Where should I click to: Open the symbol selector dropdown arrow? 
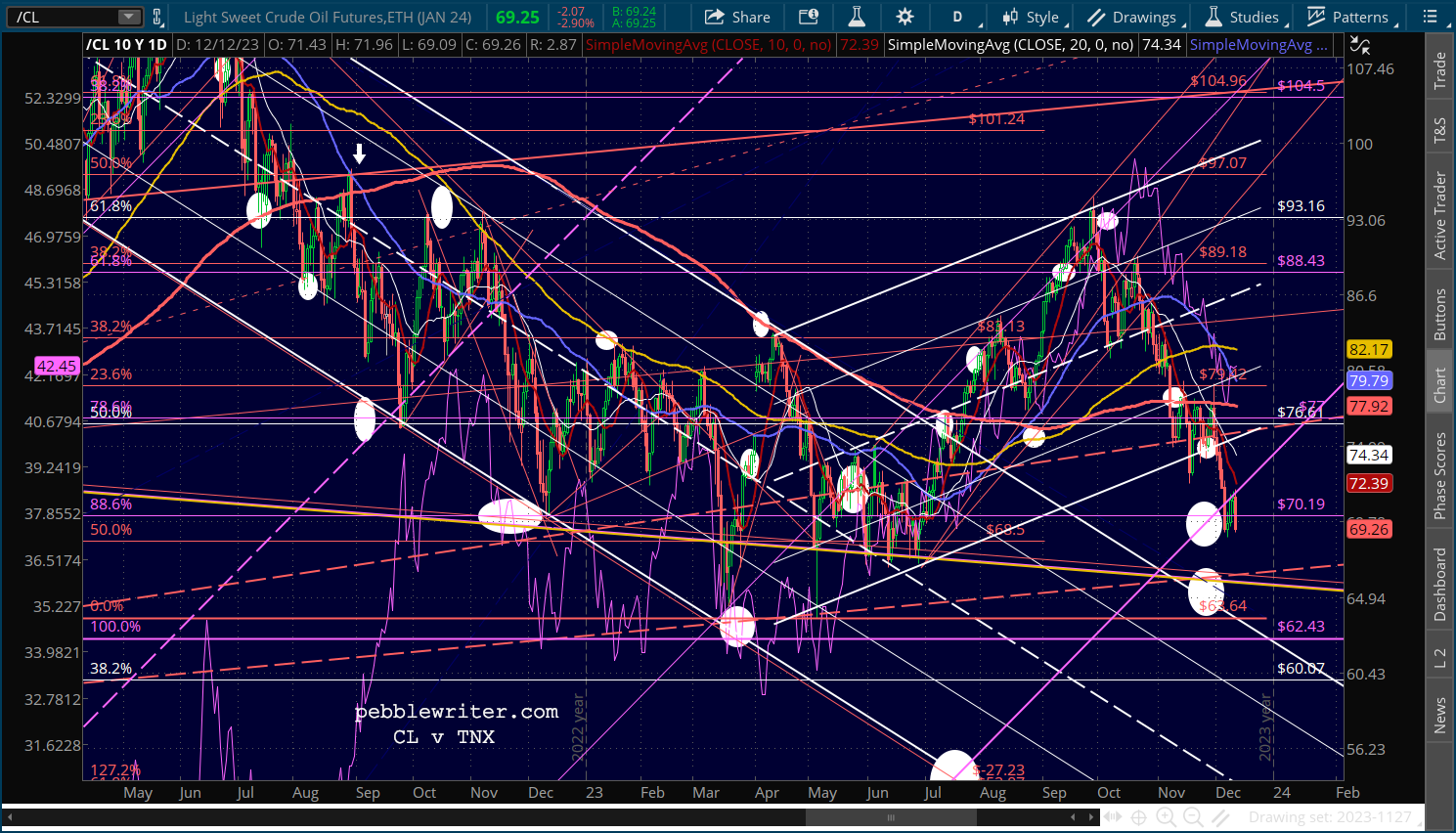tap(129, 17)
